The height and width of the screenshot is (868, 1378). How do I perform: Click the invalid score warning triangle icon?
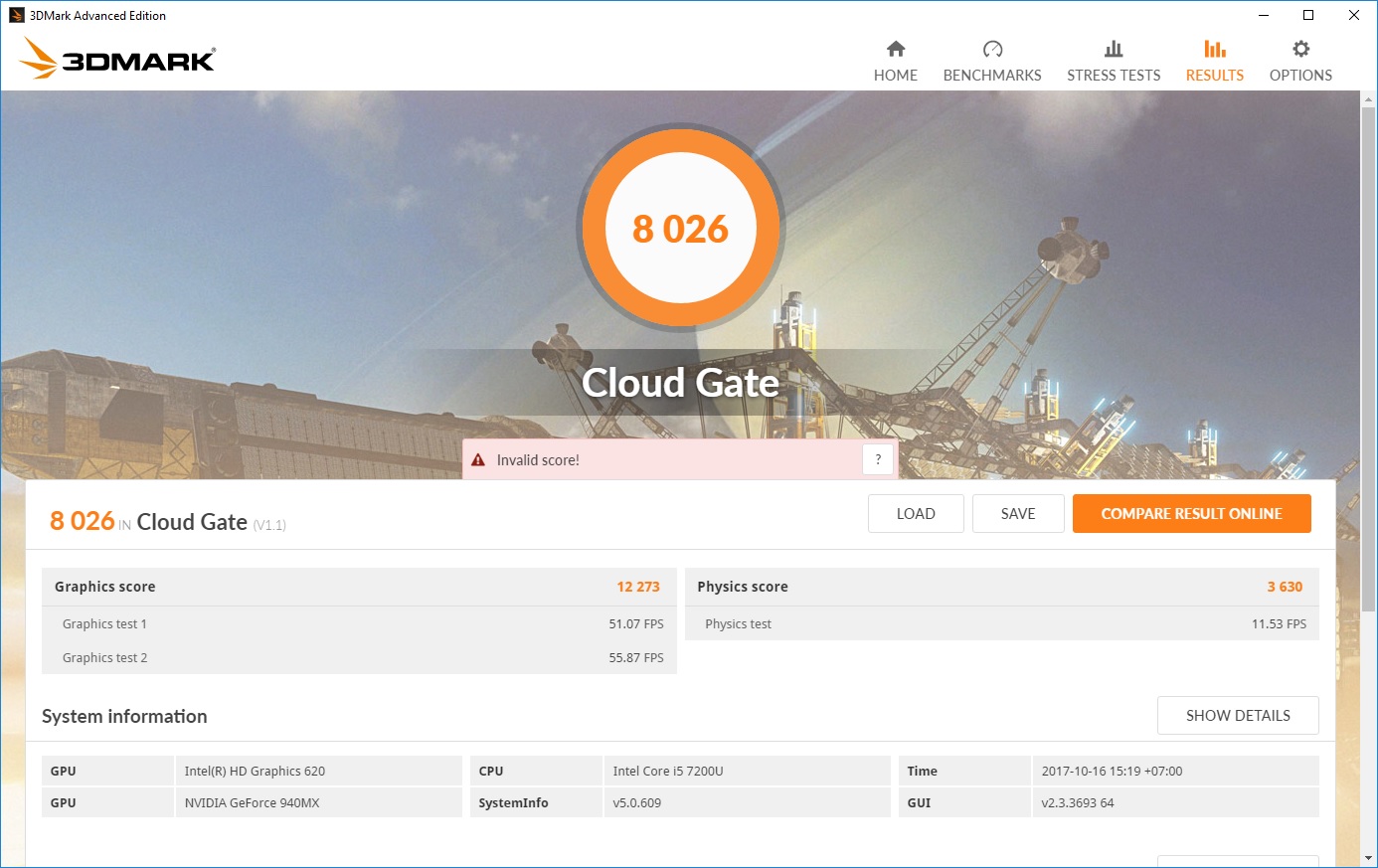478,460
